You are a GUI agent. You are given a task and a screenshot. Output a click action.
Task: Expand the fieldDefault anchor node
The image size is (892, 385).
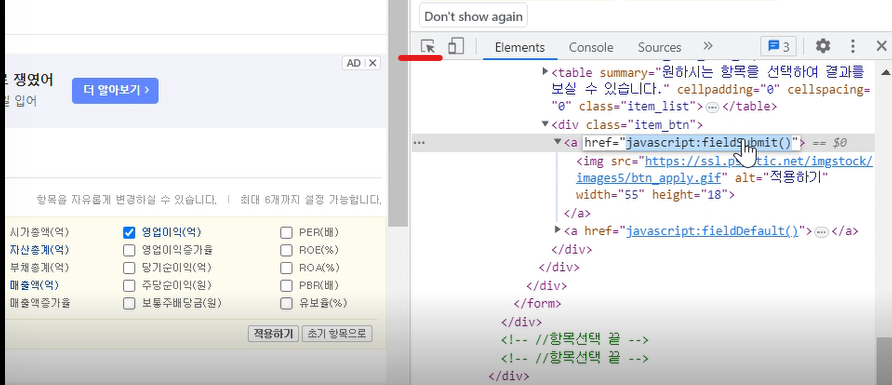pos(558,230)
